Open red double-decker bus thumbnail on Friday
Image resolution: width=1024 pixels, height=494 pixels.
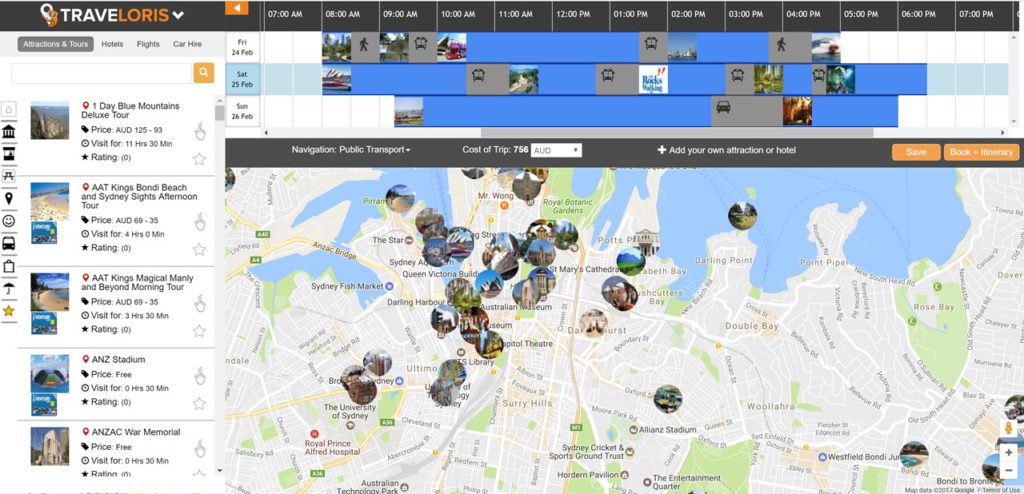[452, 47]
